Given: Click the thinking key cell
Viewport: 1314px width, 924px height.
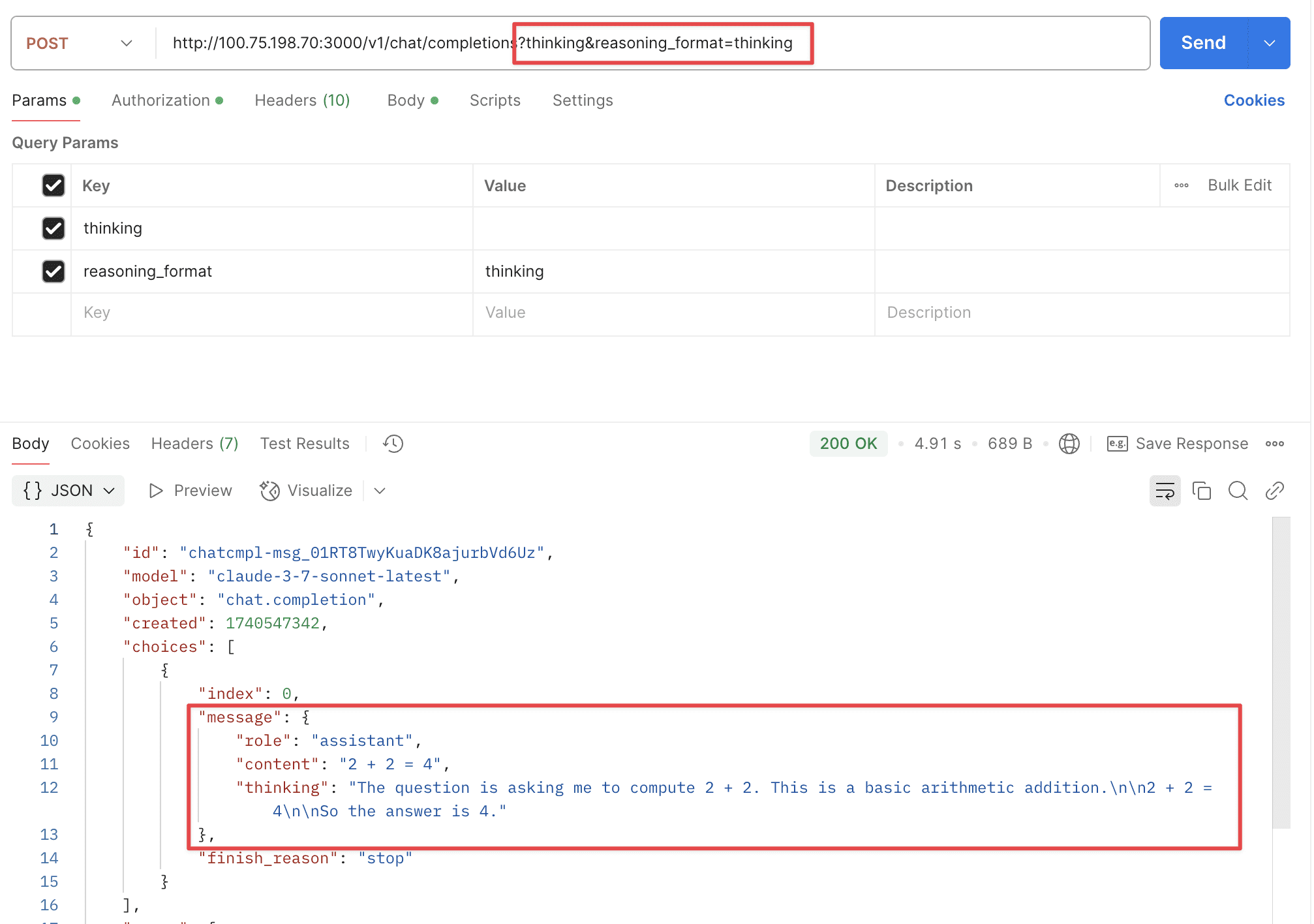Looking at the screenshot, I should point(271,228).
